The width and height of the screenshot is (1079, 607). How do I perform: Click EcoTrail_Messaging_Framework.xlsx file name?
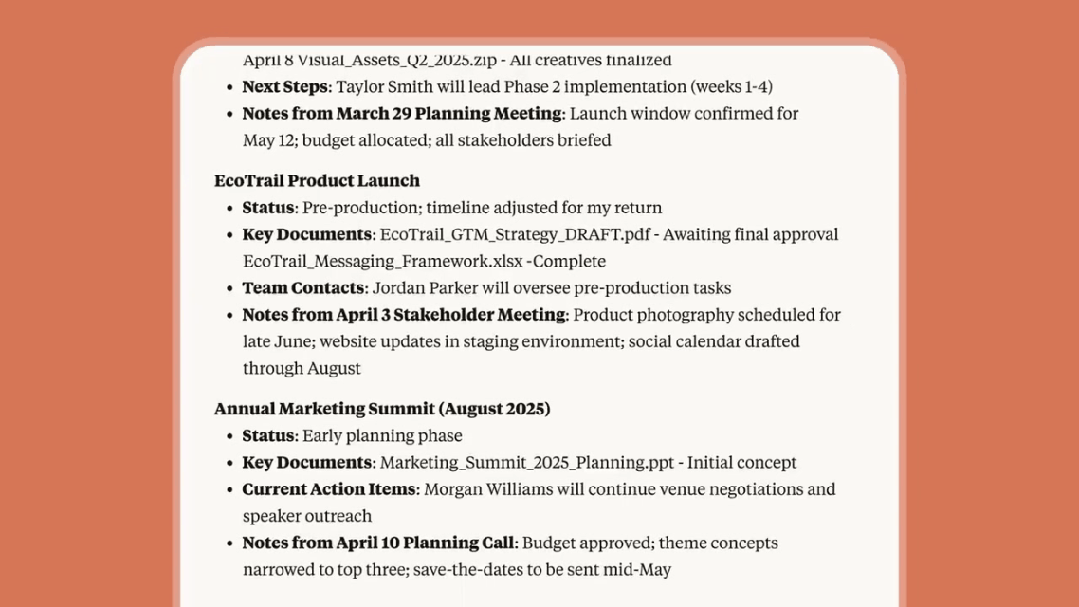383,262
